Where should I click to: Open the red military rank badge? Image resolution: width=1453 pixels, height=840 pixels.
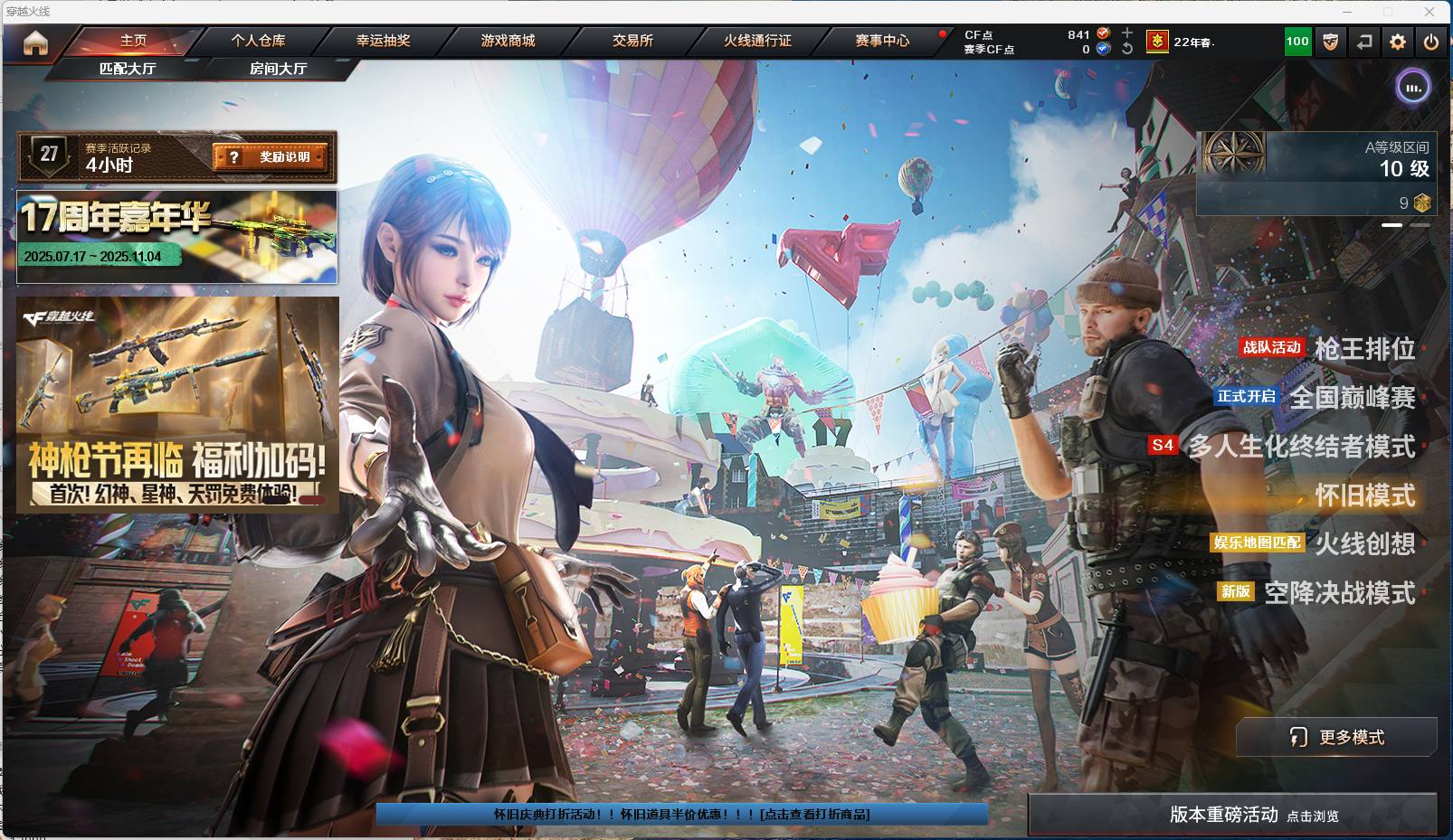[x=1157, y=42]
